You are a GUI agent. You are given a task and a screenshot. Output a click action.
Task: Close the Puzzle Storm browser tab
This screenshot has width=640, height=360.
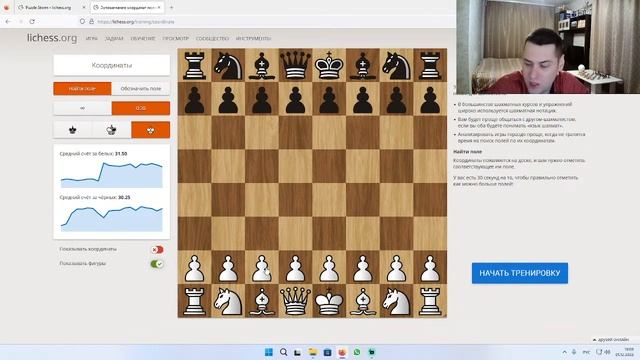(84, 7)
